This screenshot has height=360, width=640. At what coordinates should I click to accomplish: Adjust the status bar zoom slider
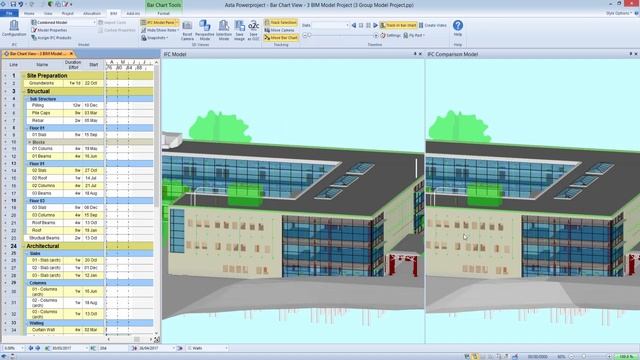[x=590, y=357]
